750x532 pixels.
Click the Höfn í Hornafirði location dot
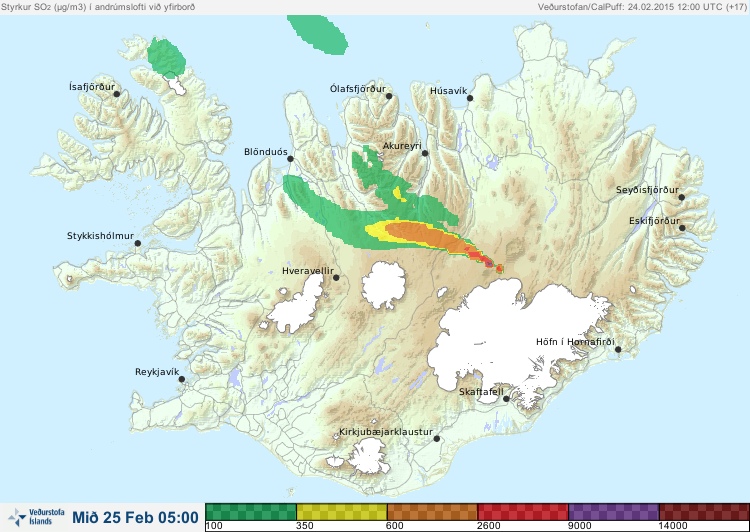click(x=618, y=350)
